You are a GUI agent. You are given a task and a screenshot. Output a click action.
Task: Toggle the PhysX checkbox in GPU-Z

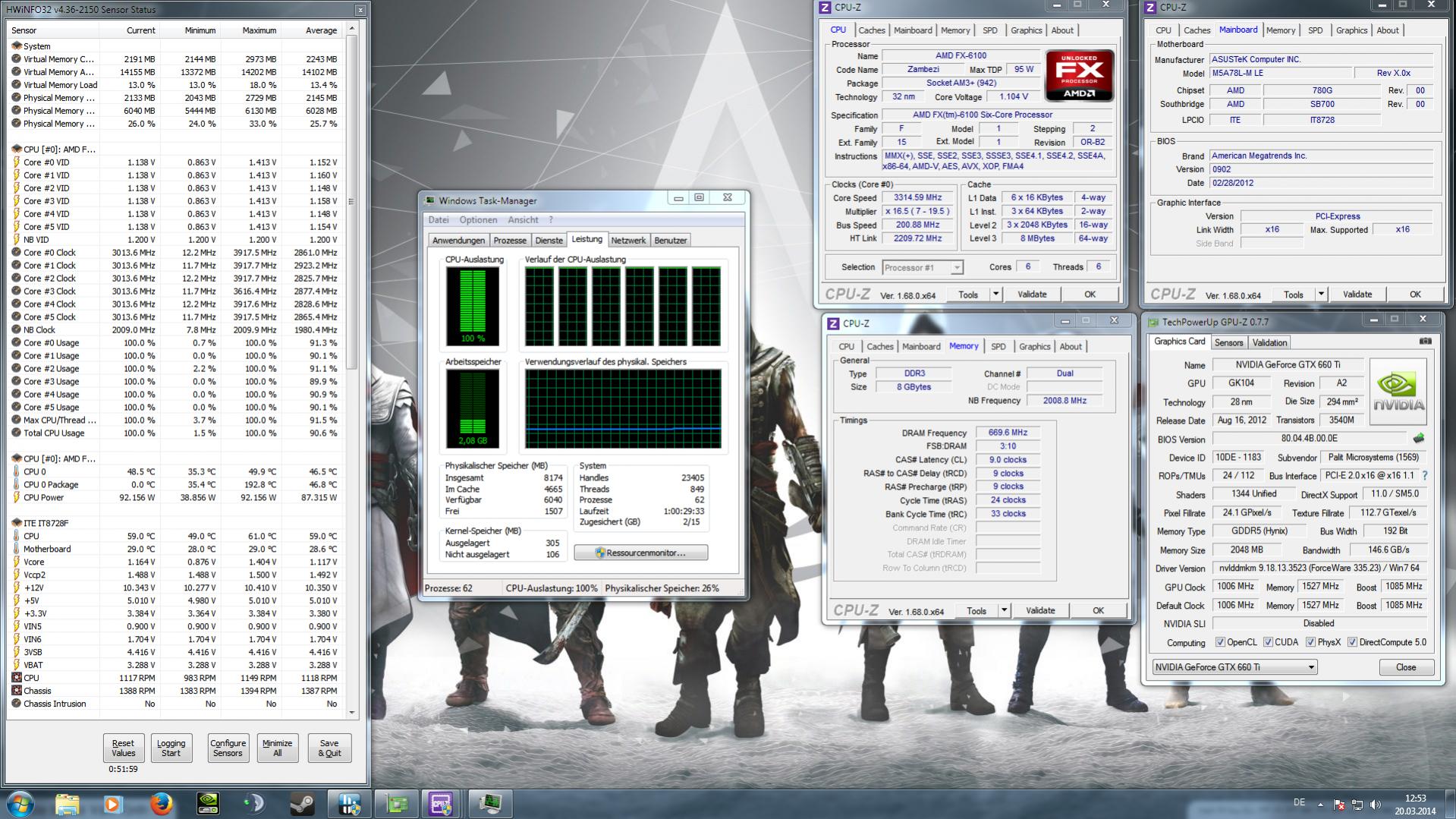tap(1310, 642)
